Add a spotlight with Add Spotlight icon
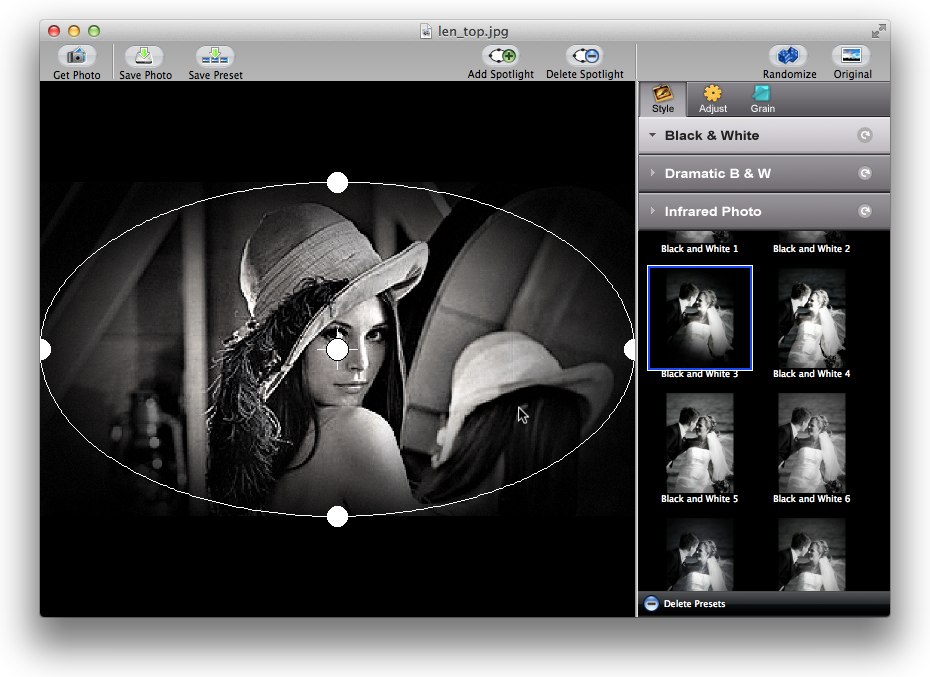930x677 pixels. (x=502, y=56)
